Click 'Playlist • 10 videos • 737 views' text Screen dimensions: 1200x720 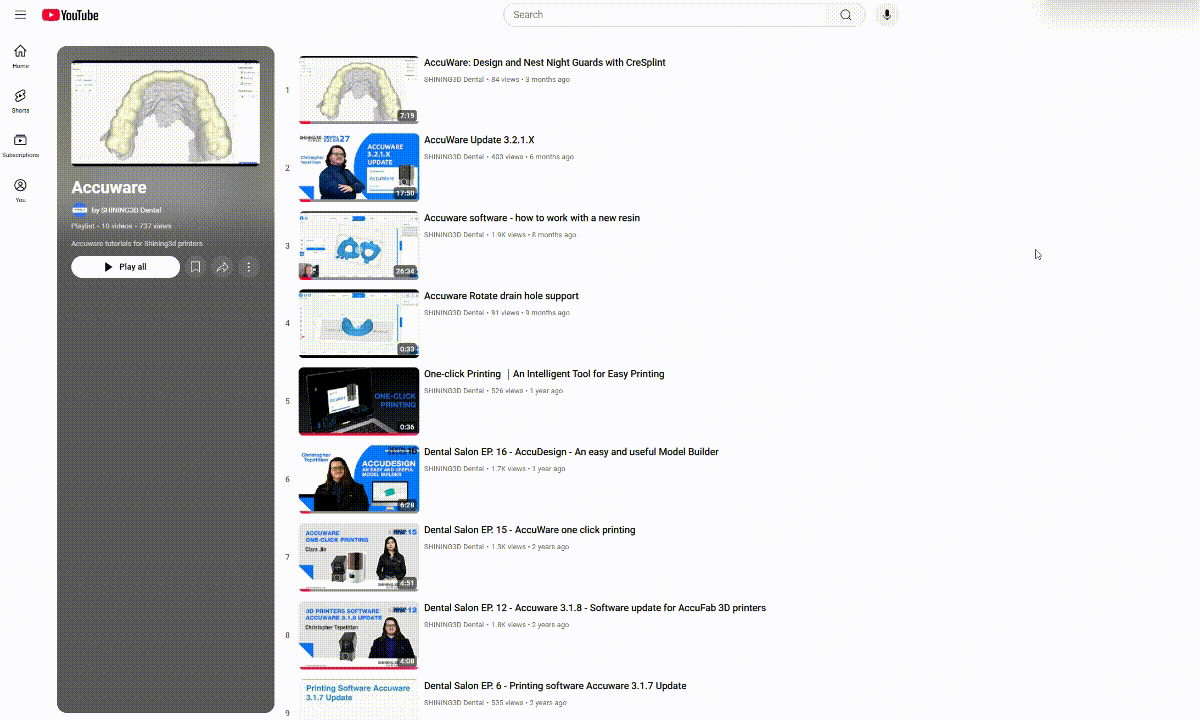[121, 227]
